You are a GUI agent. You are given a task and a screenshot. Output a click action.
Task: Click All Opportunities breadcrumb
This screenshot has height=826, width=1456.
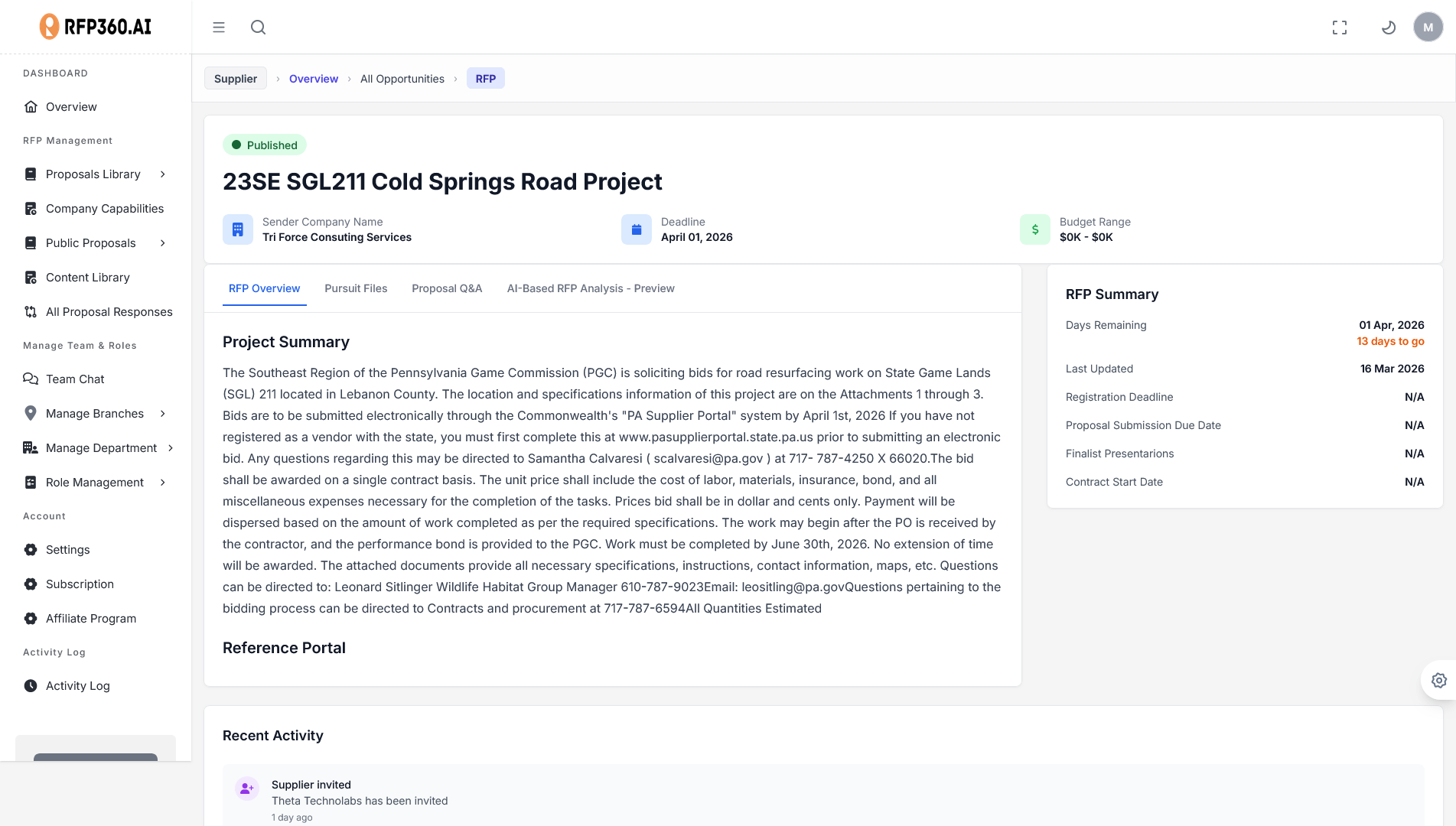(402, 79)
